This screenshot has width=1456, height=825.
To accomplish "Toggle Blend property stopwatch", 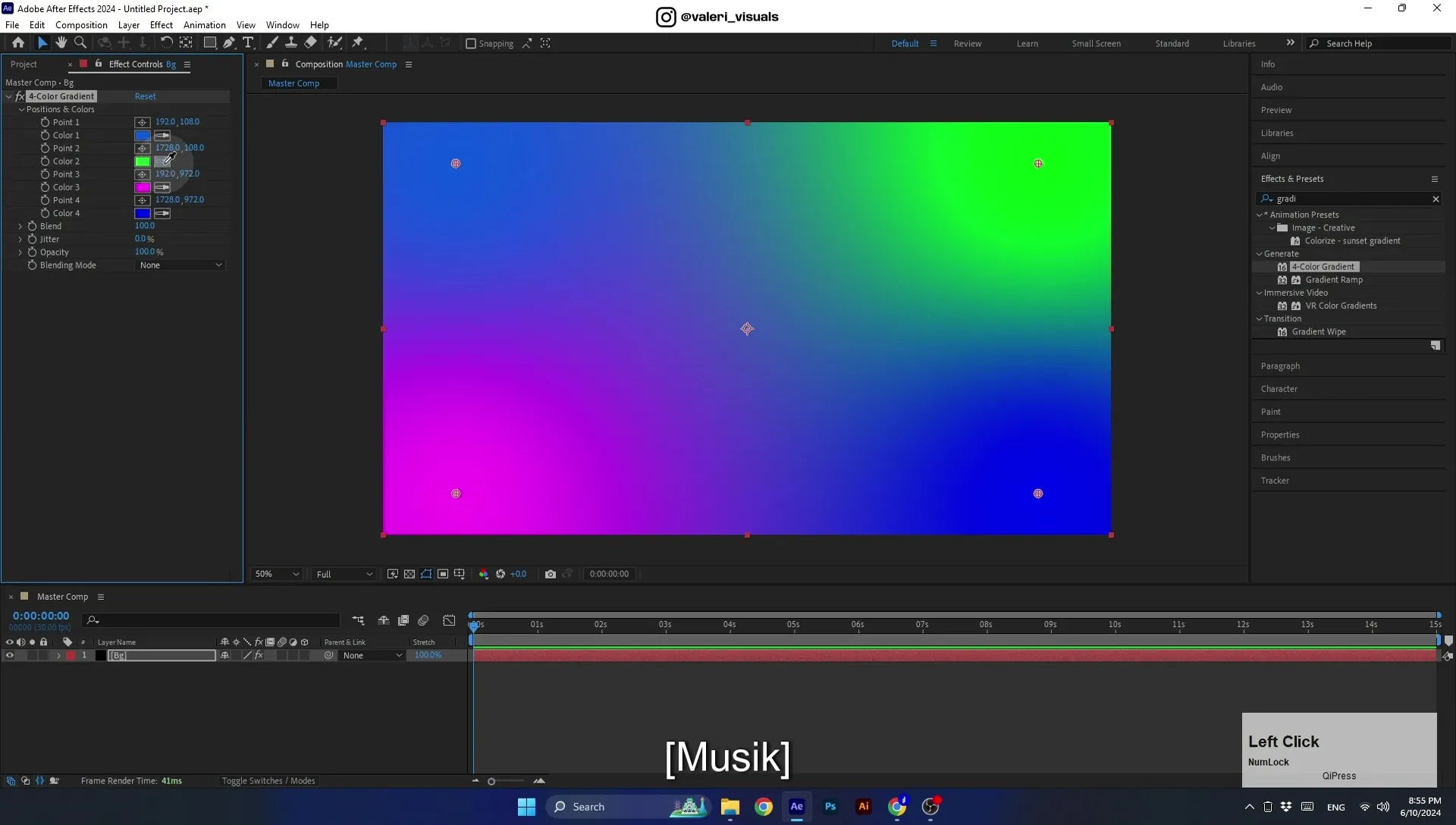I will 33,226.
